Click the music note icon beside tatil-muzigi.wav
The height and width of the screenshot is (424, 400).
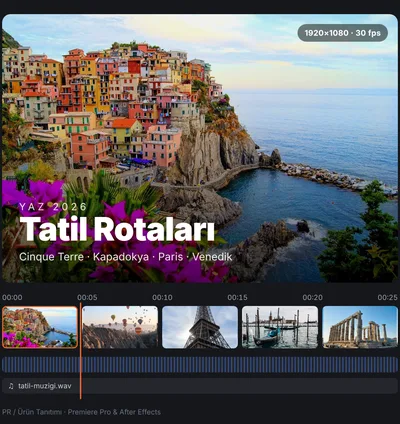11,386
